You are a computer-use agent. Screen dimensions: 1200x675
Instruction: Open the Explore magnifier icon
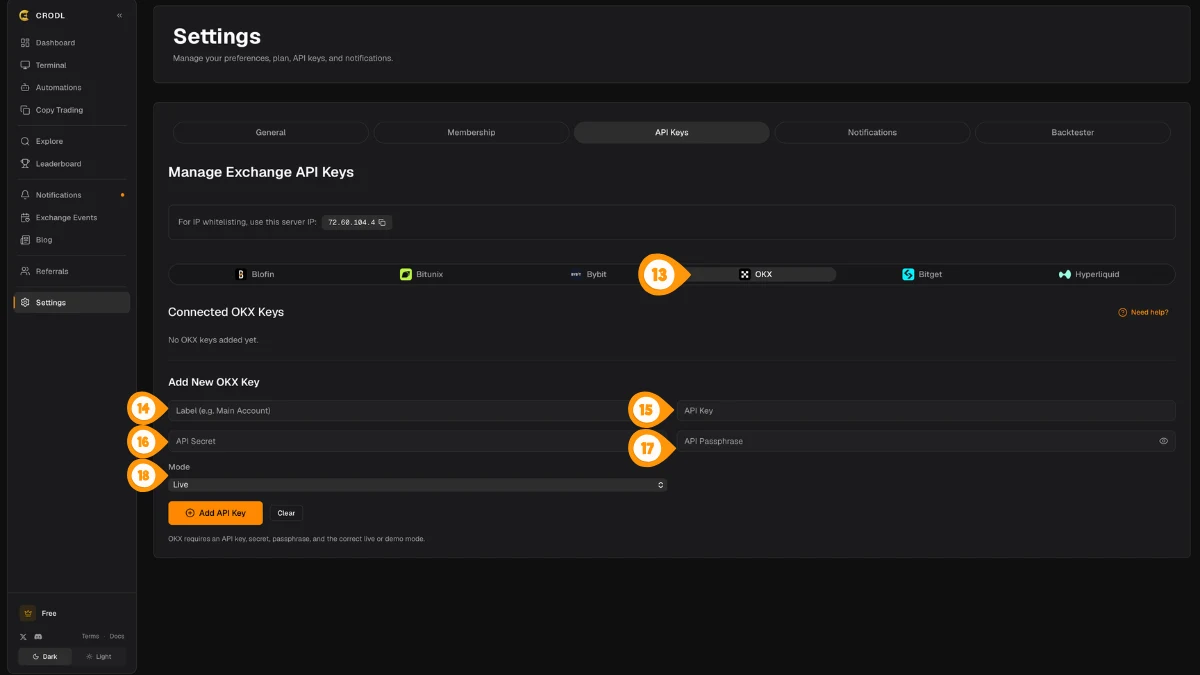click(x=25, y=141)
